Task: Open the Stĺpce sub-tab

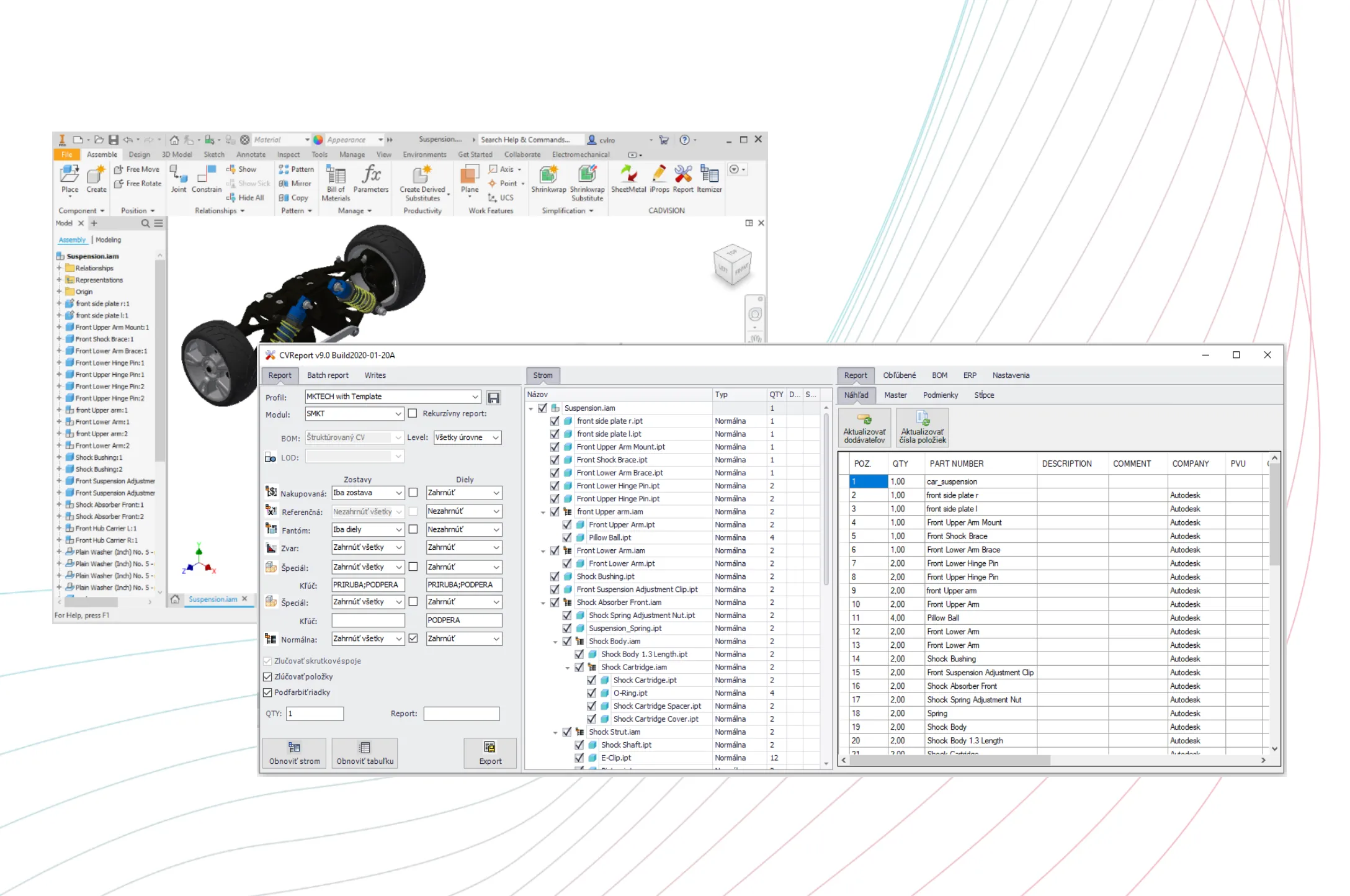Action: (984, 395)
